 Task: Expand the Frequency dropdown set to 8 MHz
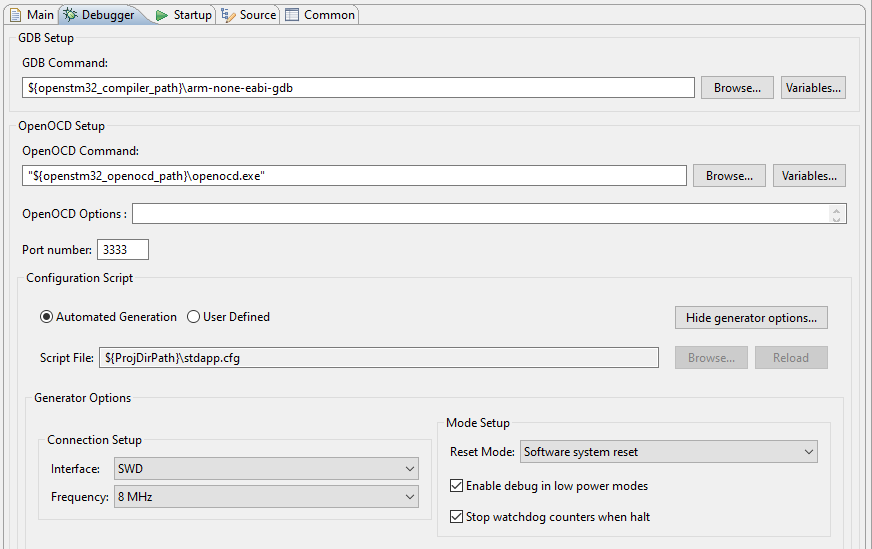coord(266,497)
